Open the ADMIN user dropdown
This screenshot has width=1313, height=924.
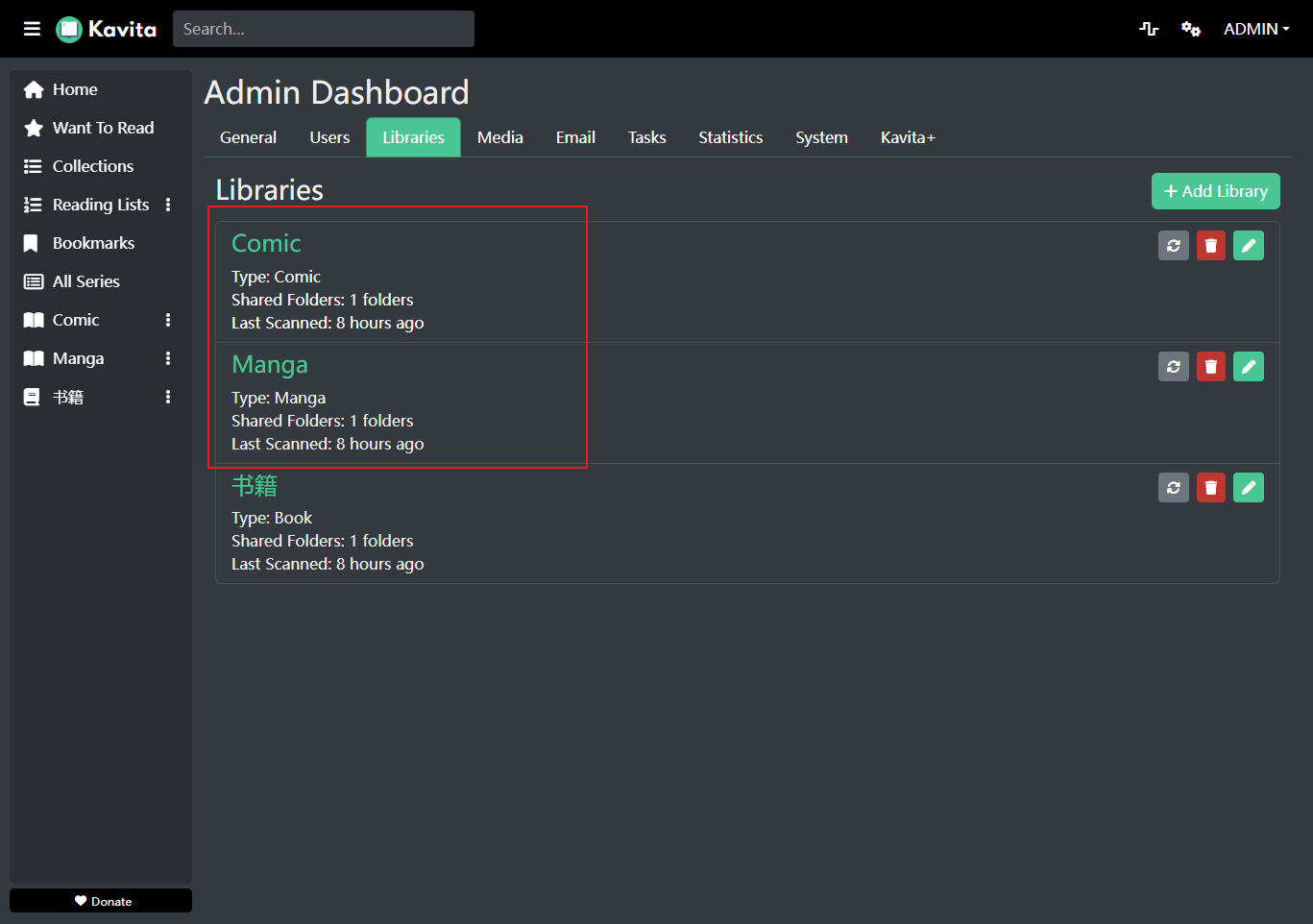click(x=1256, y=29)
